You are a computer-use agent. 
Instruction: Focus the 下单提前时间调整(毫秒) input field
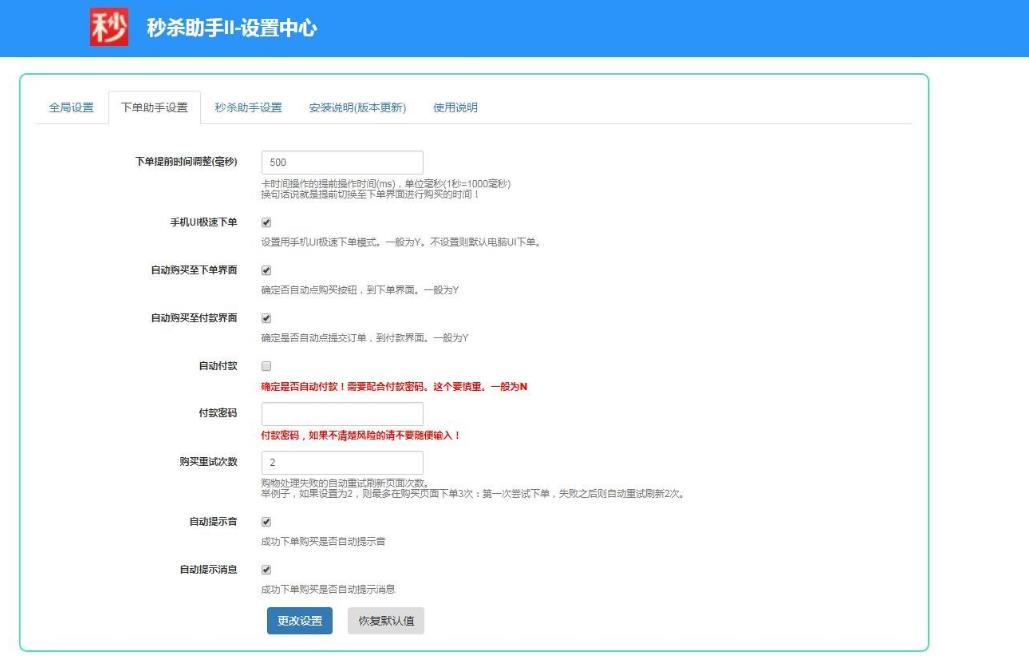[342, 162]
